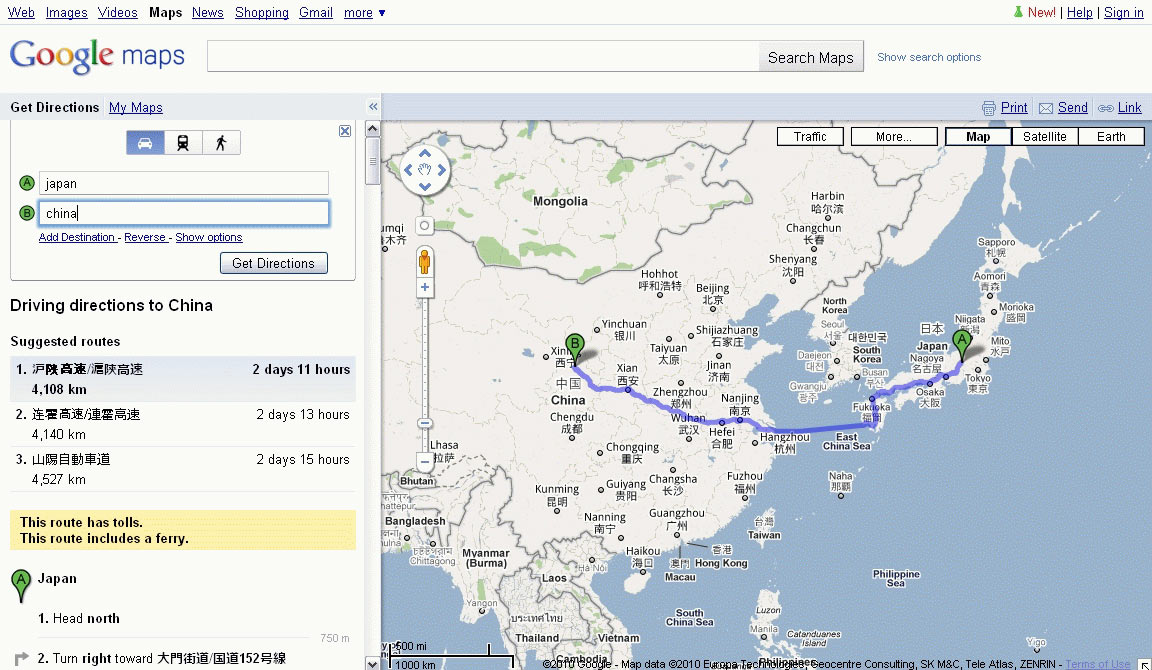Open the More... map layers dropdown
This screenshot has width=1152, height=670.
pos(892,137)
